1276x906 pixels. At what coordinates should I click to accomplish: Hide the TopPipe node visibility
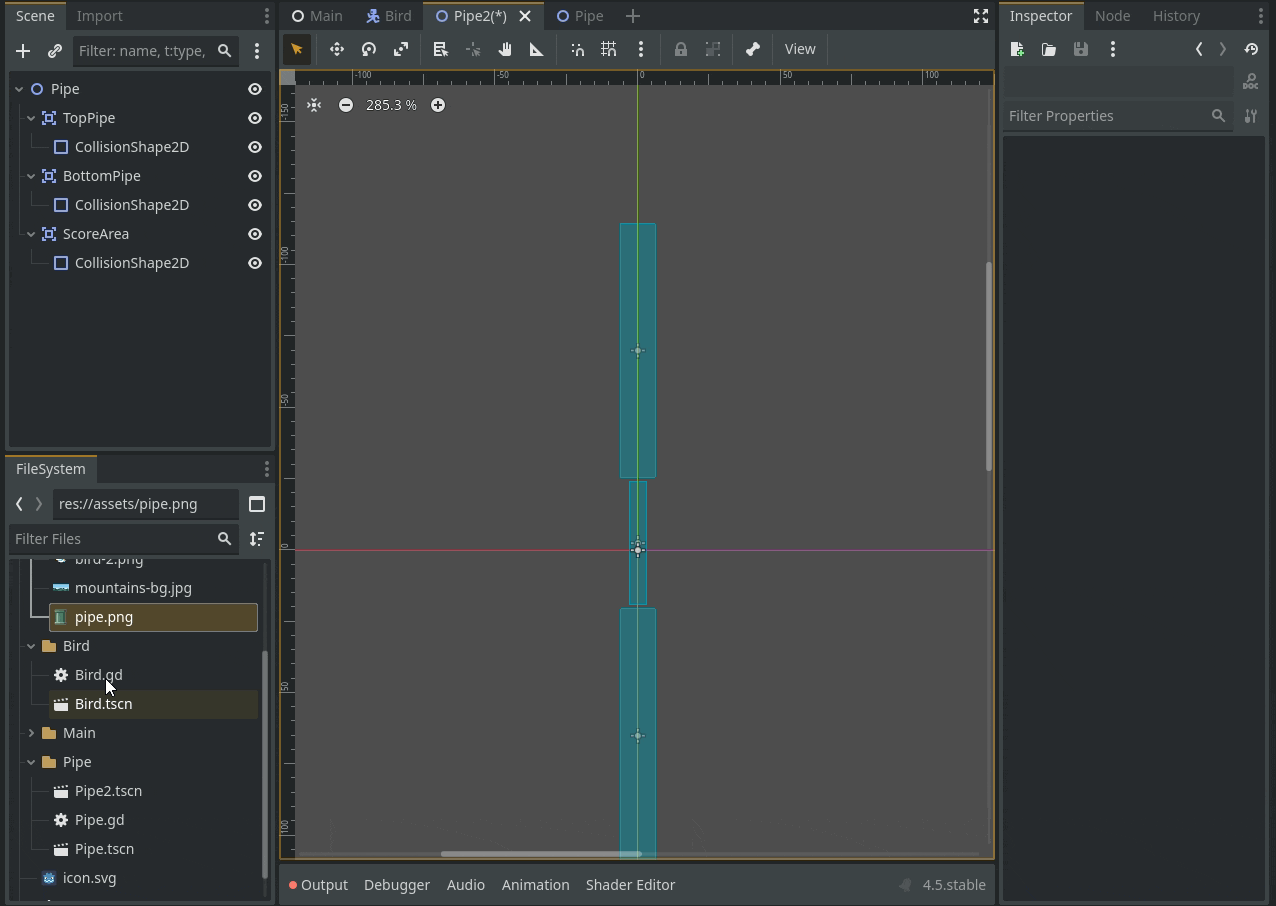tap(255, 118)
